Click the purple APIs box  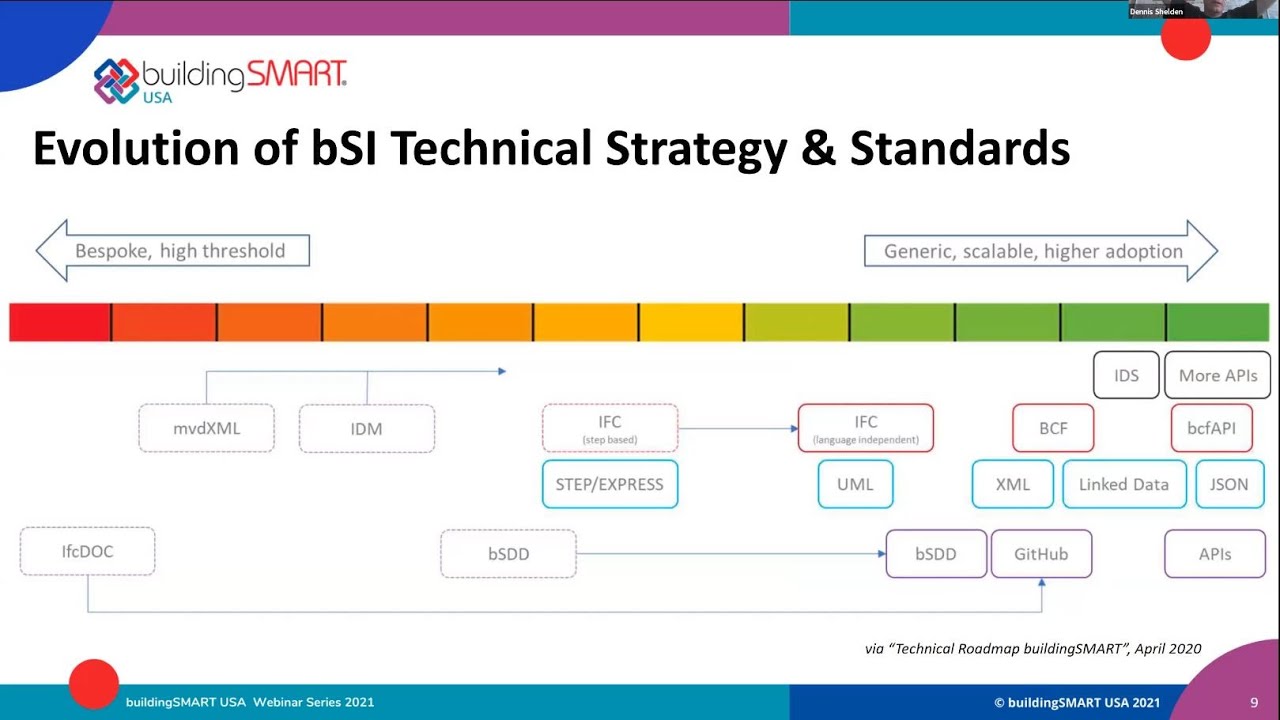point(1215,554)
